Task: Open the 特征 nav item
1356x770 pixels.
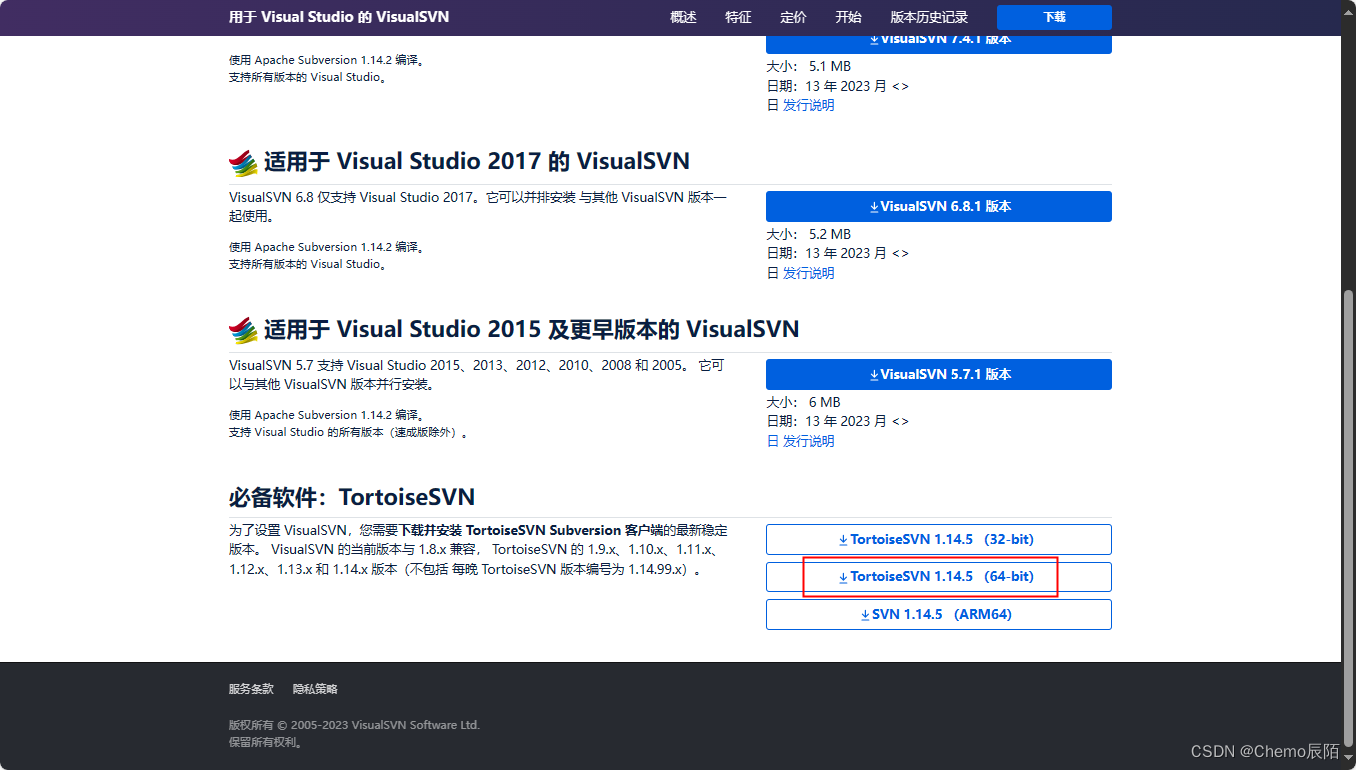Action: pyautogui.click(x=738, y=18)
